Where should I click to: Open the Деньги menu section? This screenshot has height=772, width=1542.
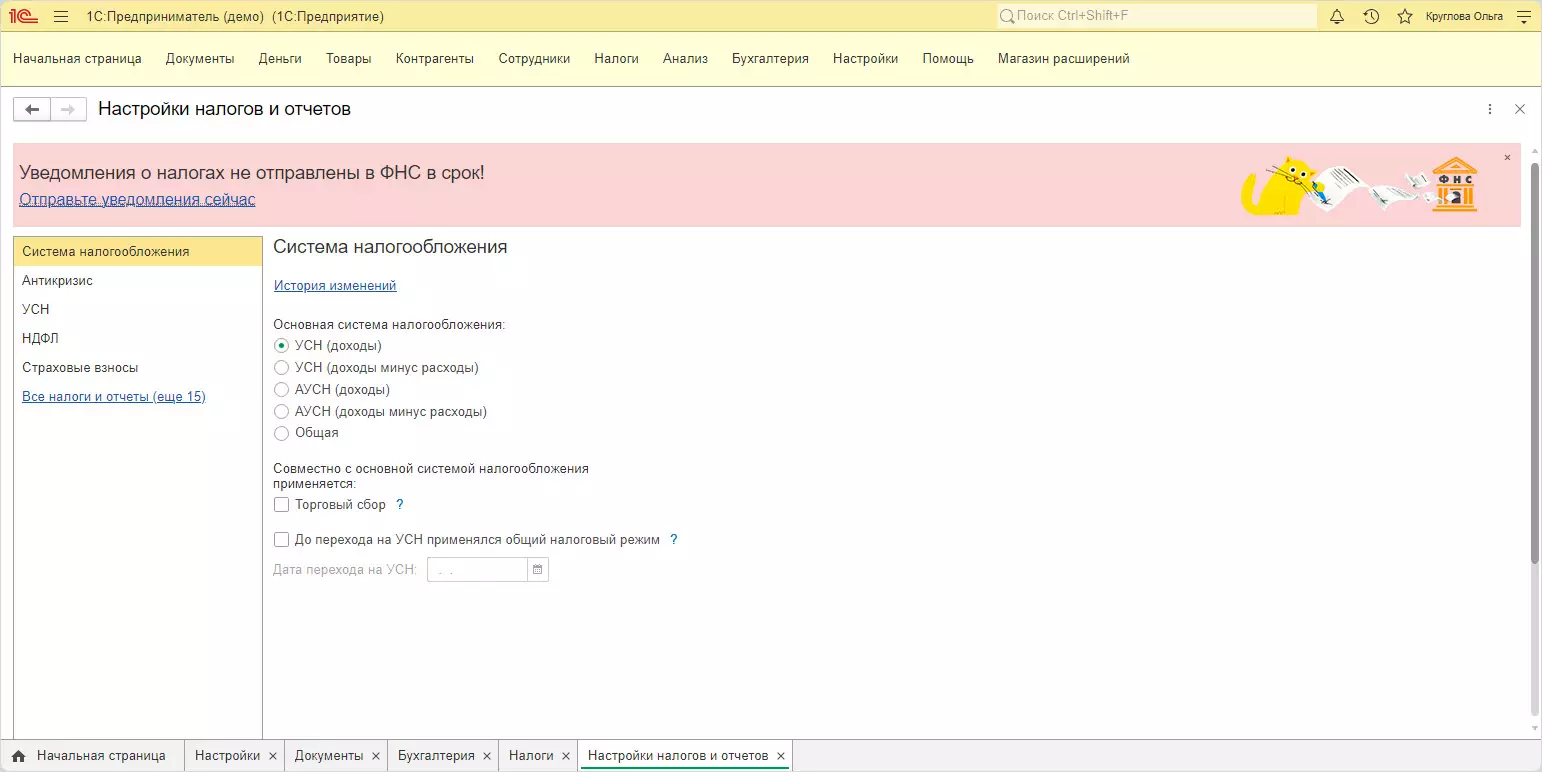pyautogui.click(x=280, y=59)
